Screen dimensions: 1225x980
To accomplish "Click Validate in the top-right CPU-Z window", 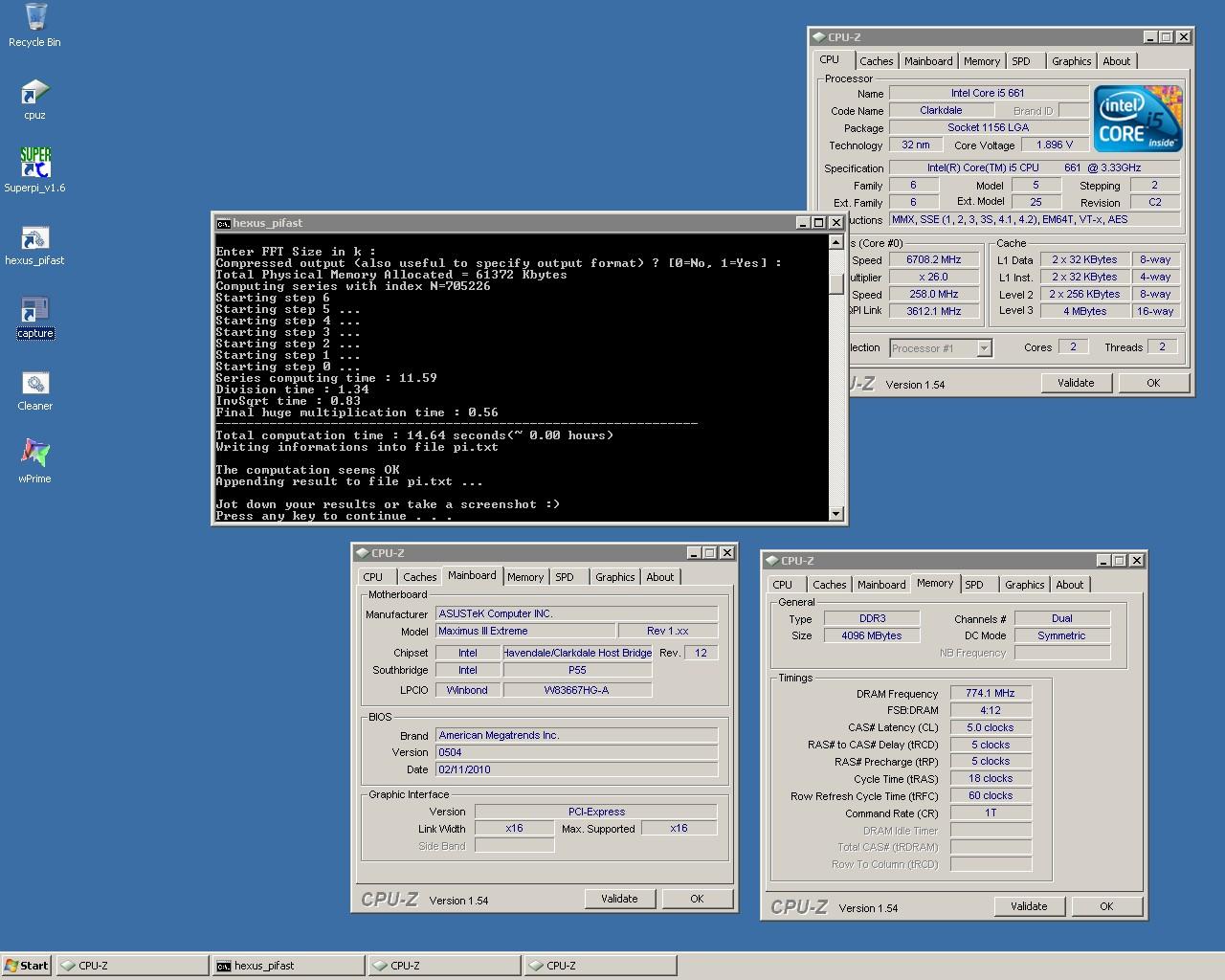I will click(x=1076, y=383).
